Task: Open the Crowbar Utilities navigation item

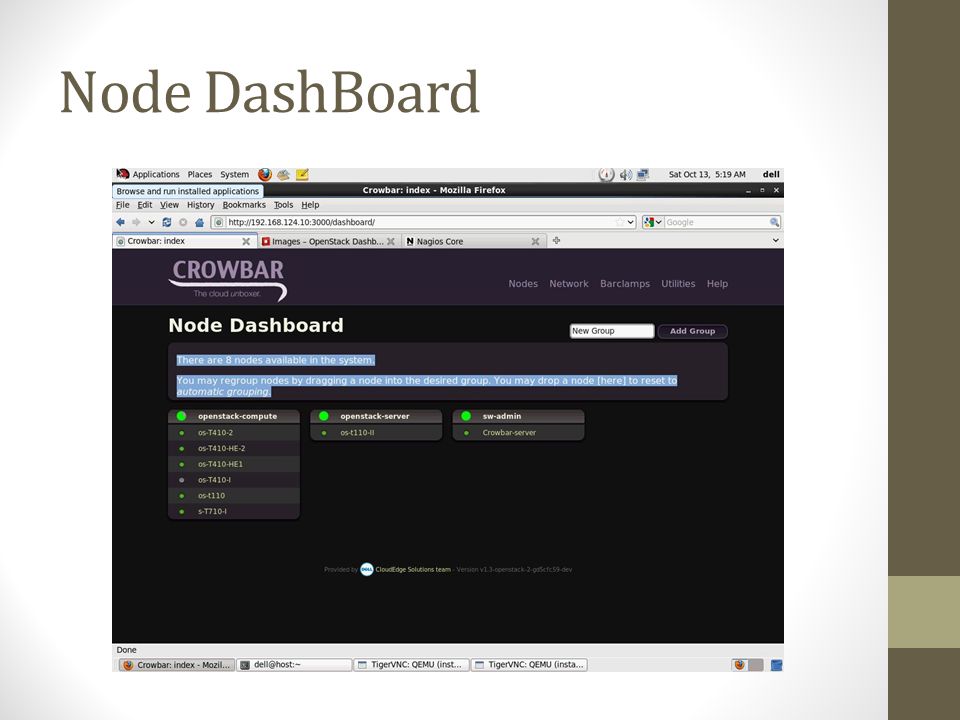Action: coord(678,283)
